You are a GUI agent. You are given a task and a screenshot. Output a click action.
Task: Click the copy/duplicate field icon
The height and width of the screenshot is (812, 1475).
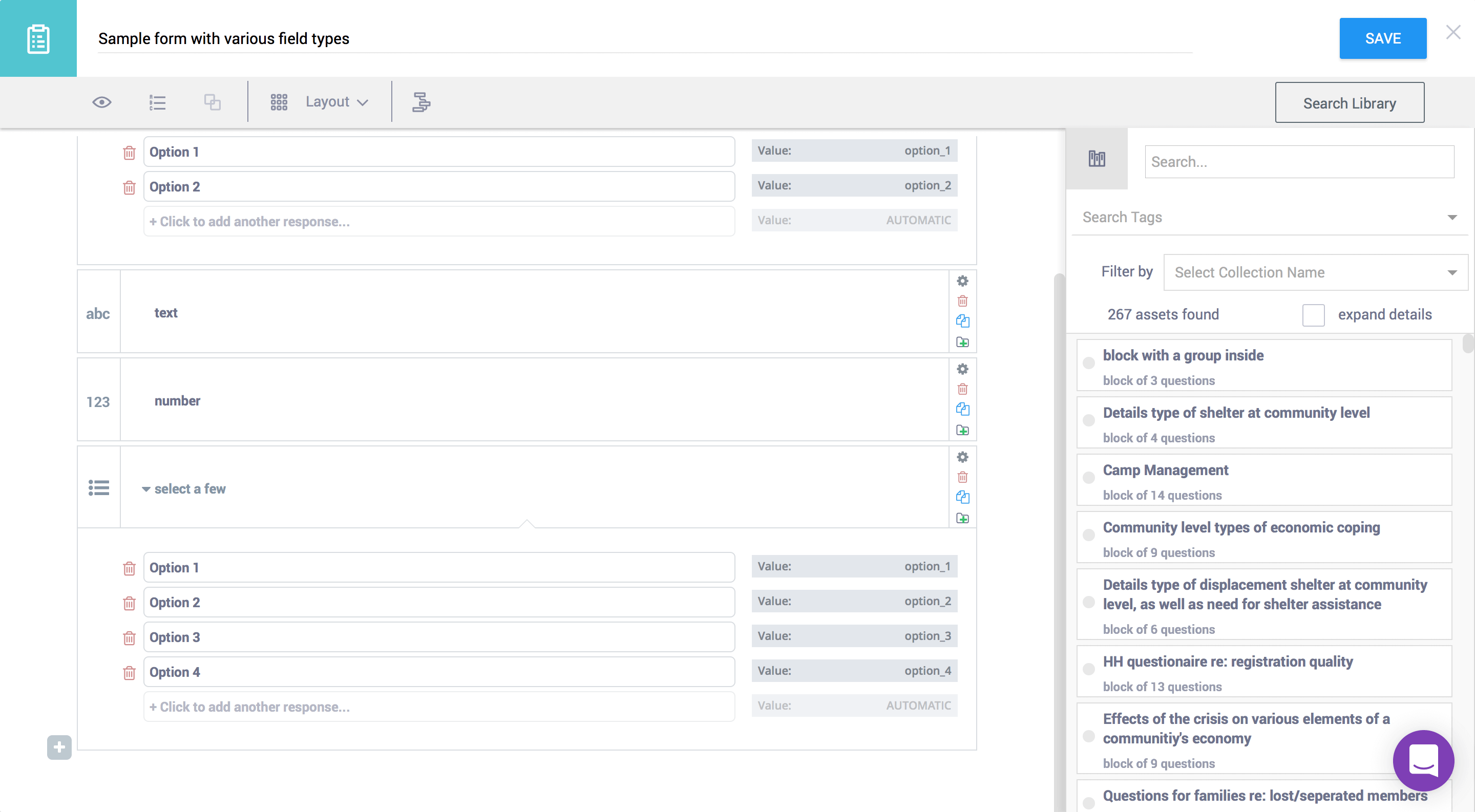[x=962, y=498]
